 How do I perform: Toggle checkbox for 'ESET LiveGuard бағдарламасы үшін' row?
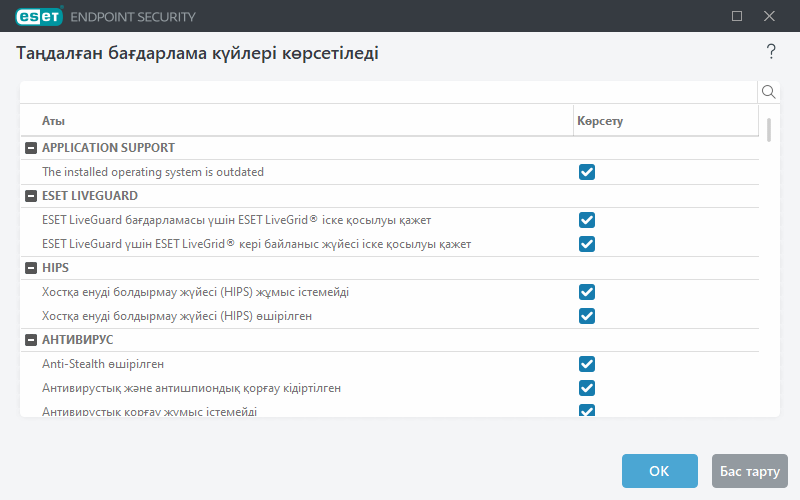pos(587,220)
